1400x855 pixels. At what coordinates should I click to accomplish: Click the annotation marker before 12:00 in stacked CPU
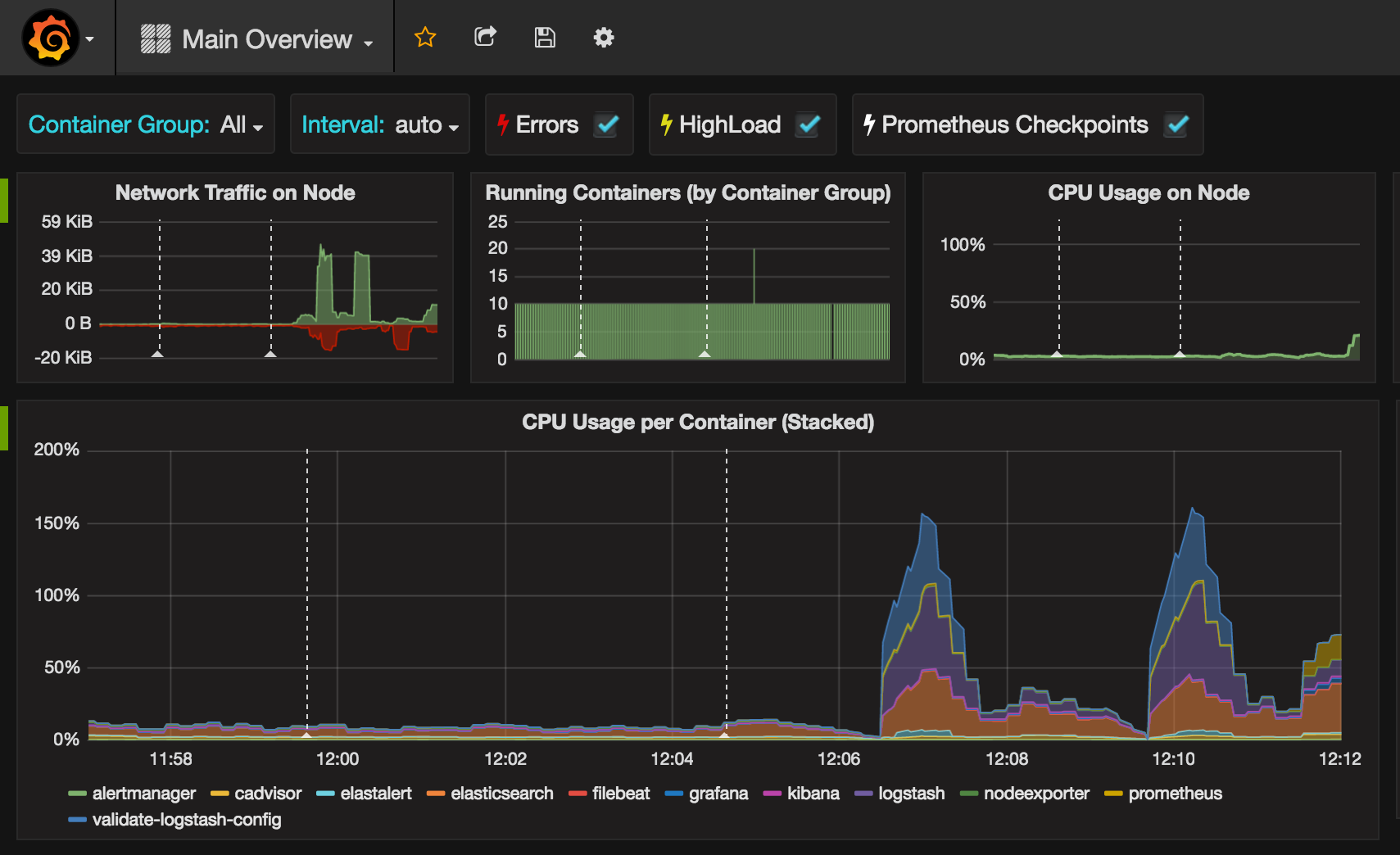point(306,735)
